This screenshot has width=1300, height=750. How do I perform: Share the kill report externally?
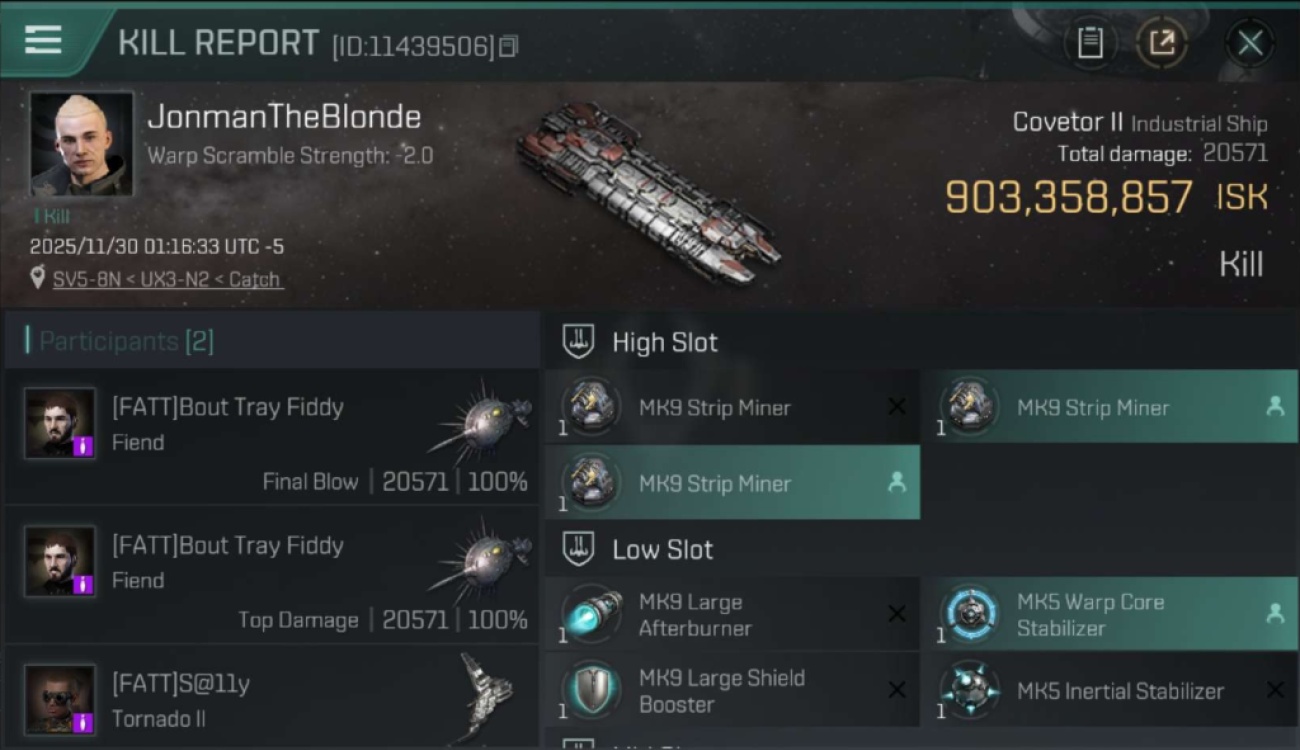[x=1161, y=42]
